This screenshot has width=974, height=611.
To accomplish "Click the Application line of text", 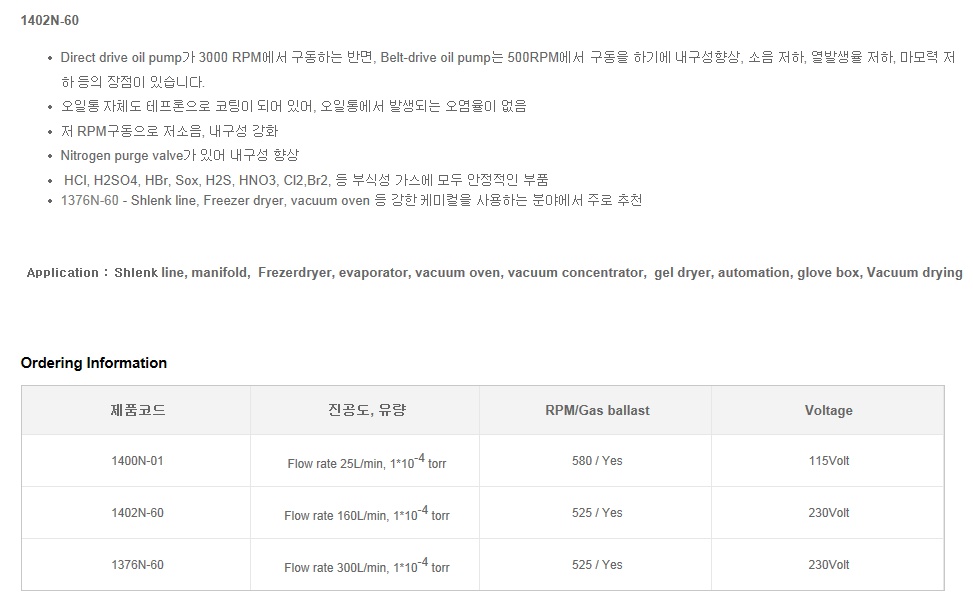I will pyautogui.click(x=494, y=273).
